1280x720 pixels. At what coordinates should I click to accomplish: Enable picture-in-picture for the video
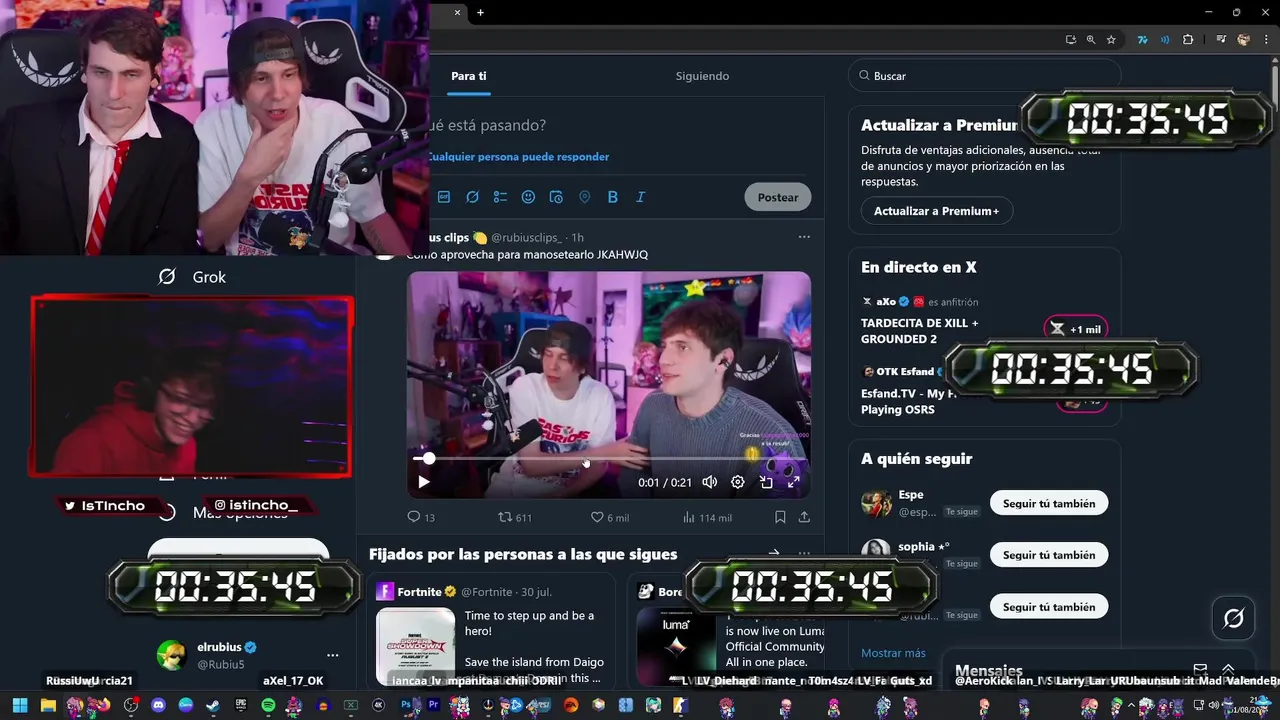[x=766, y=482]
